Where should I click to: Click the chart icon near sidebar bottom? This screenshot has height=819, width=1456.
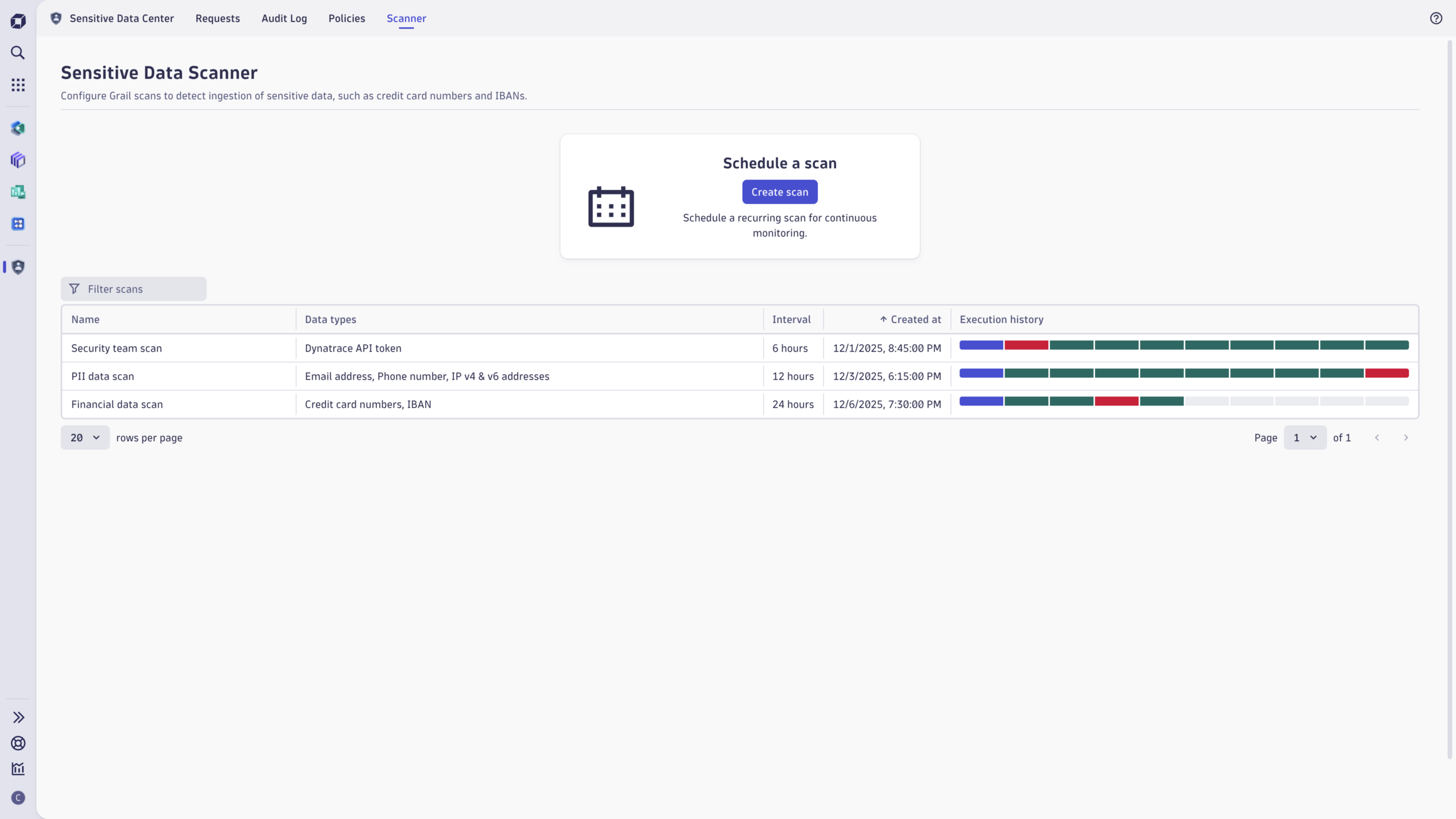click(x=18, y=769)
